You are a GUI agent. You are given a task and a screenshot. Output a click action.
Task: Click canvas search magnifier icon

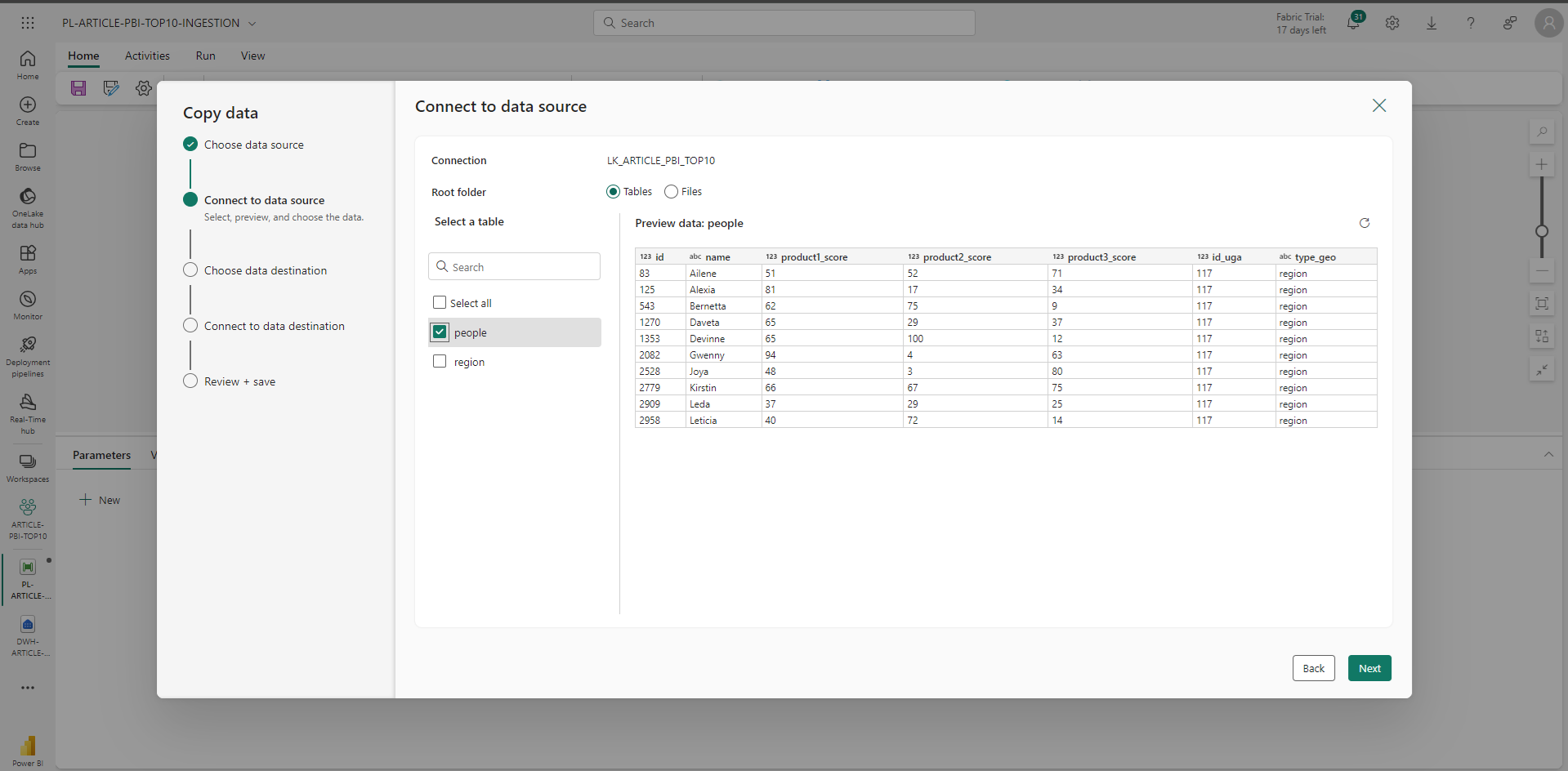1542,131
